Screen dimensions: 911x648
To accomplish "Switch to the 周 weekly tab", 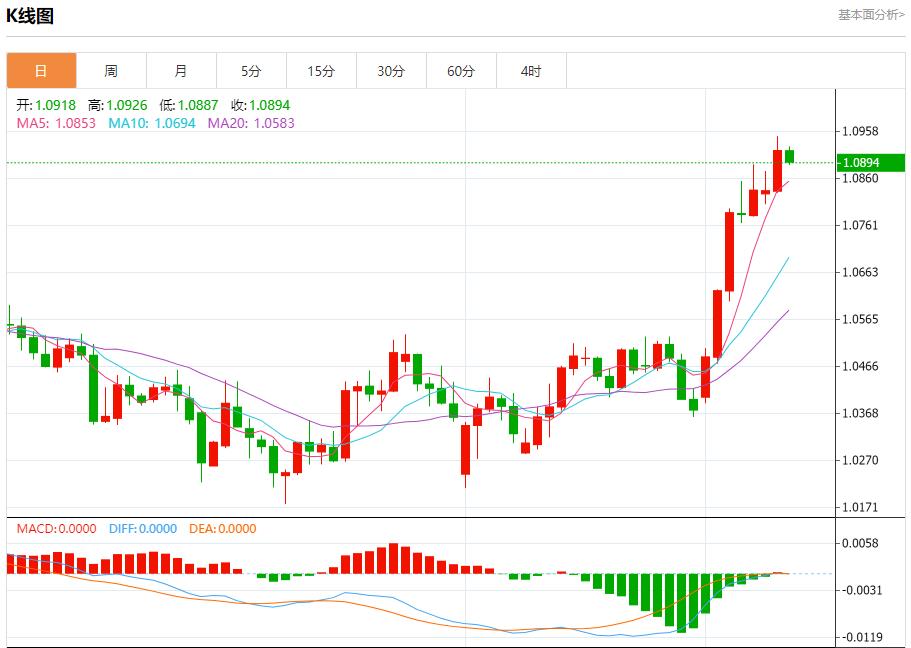I will 111,71.
